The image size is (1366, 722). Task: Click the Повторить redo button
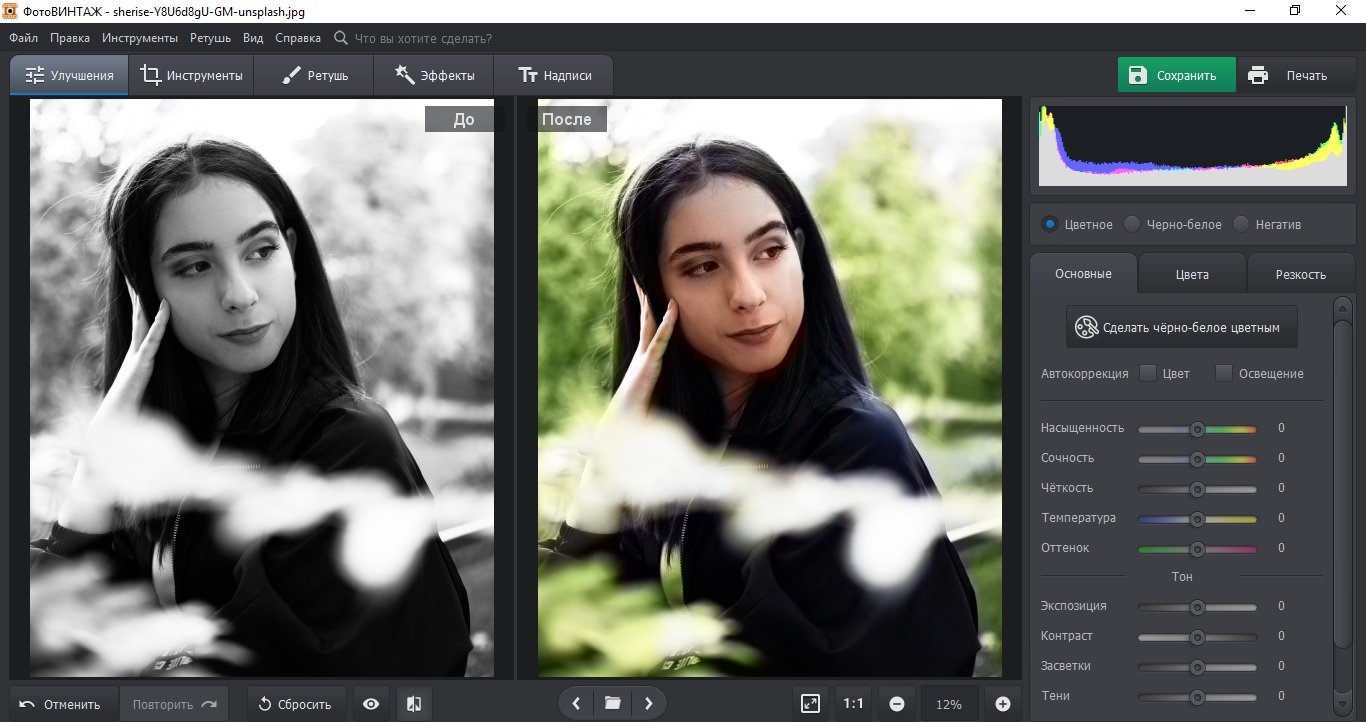[x=174, y=704]
